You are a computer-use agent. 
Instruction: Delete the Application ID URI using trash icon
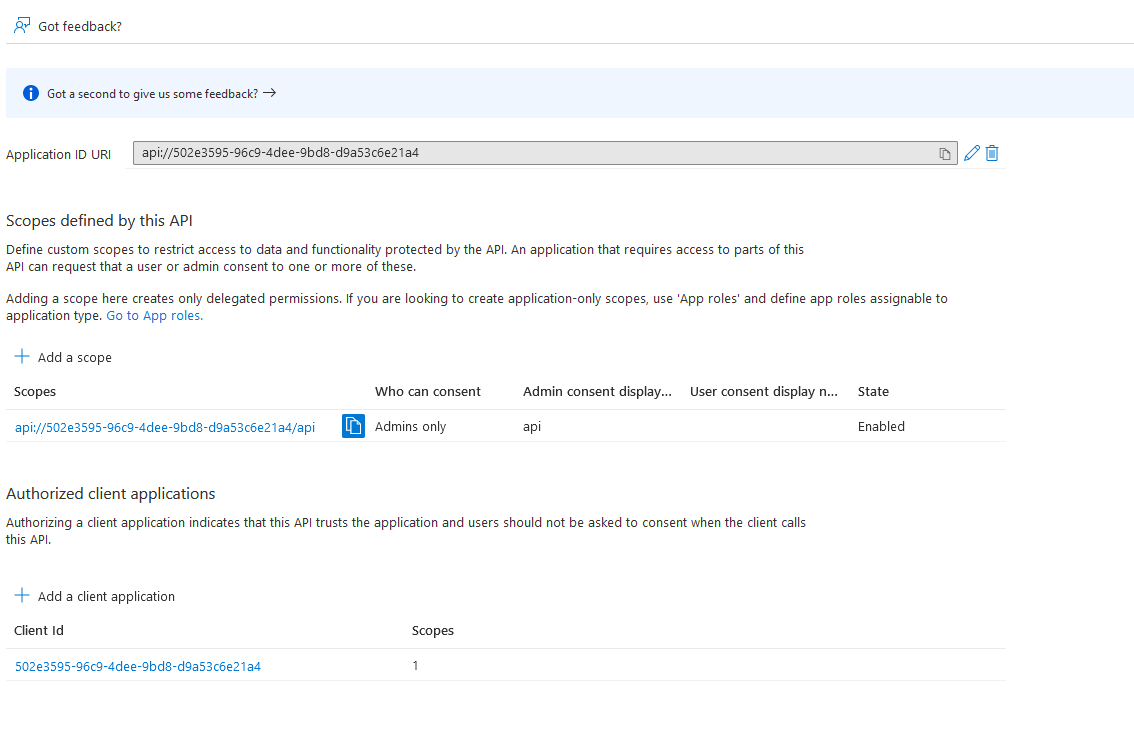pos(992,153)
